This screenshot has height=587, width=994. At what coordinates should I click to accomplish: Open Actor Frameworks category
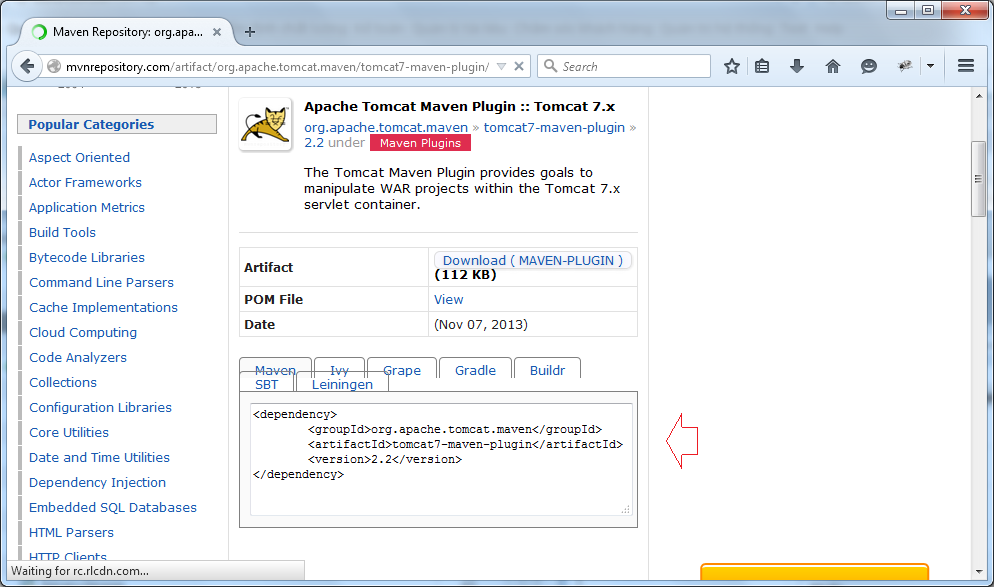tap(85, 183)
